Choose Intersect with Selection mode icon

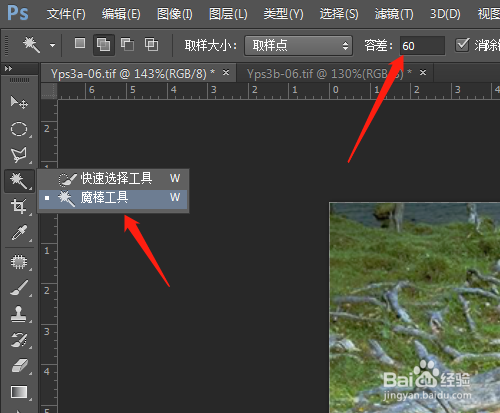tap(151, 44)
